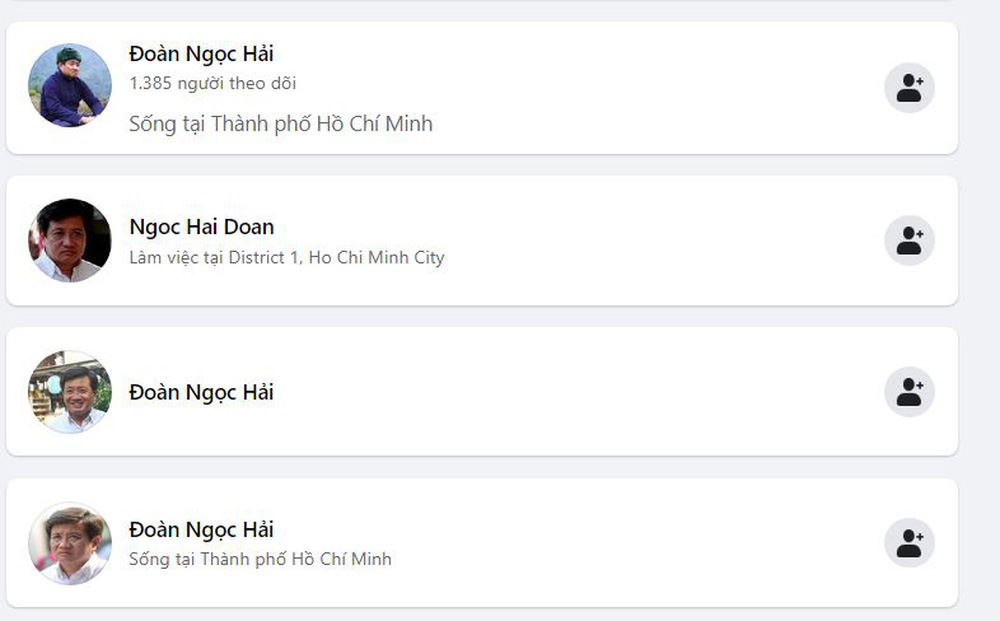
Task: Open the Ngoc Hai Doan profile link
Action: 200,227
